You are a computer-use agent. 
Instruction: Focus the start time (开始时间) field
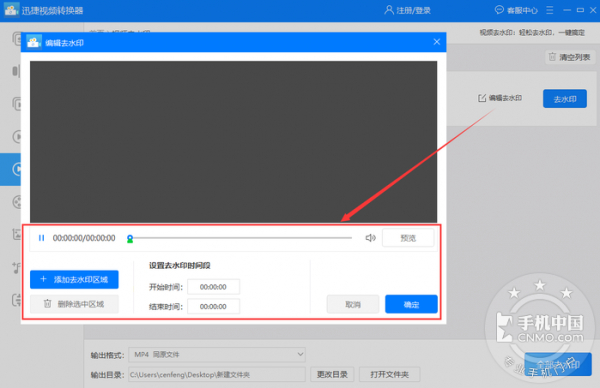click(x=213, y=287)
